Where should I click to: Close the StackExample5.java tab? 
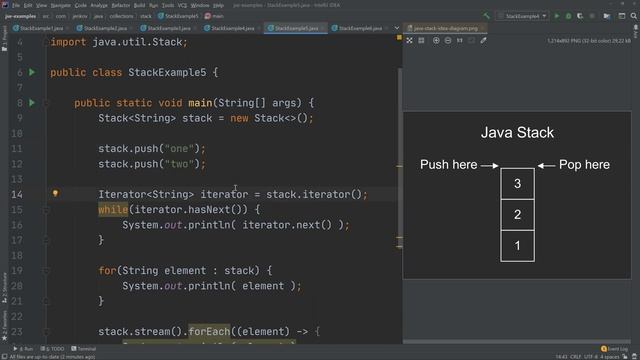point(323,28)
